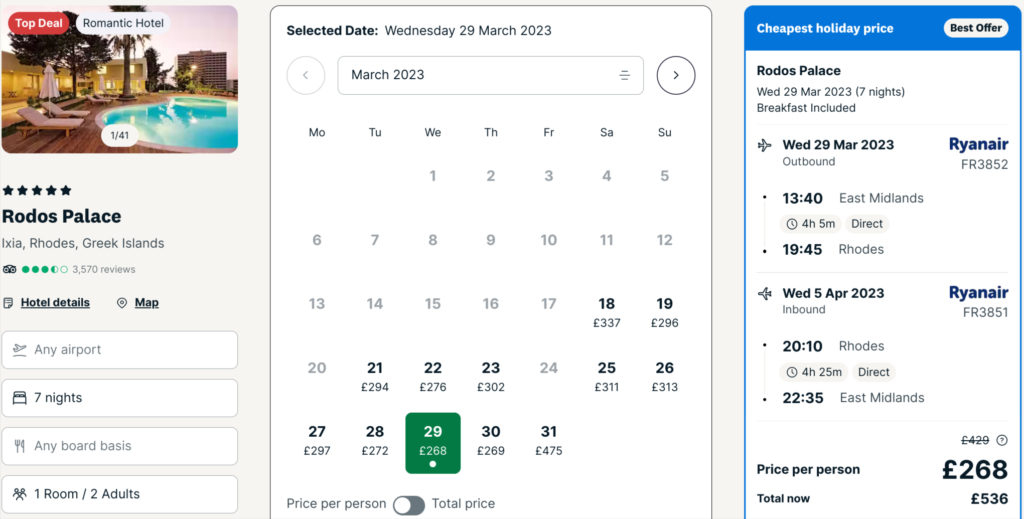Toggle price per person to total price
Image resolution: width=1024 pixels, height=519 pixels.
(408, 504)
